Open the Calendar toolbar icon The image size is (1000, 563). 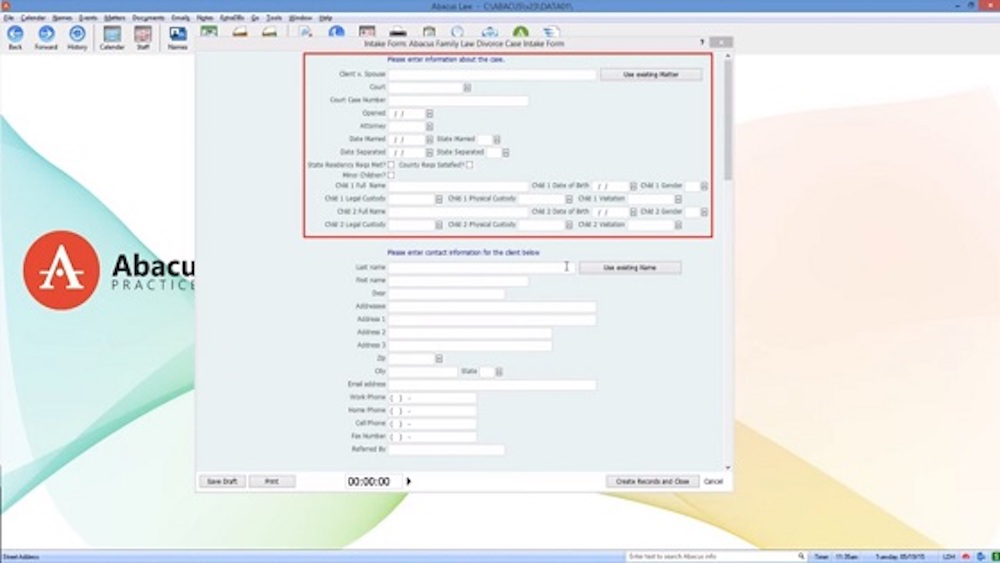pyautogui.click(x=112, y=37)
